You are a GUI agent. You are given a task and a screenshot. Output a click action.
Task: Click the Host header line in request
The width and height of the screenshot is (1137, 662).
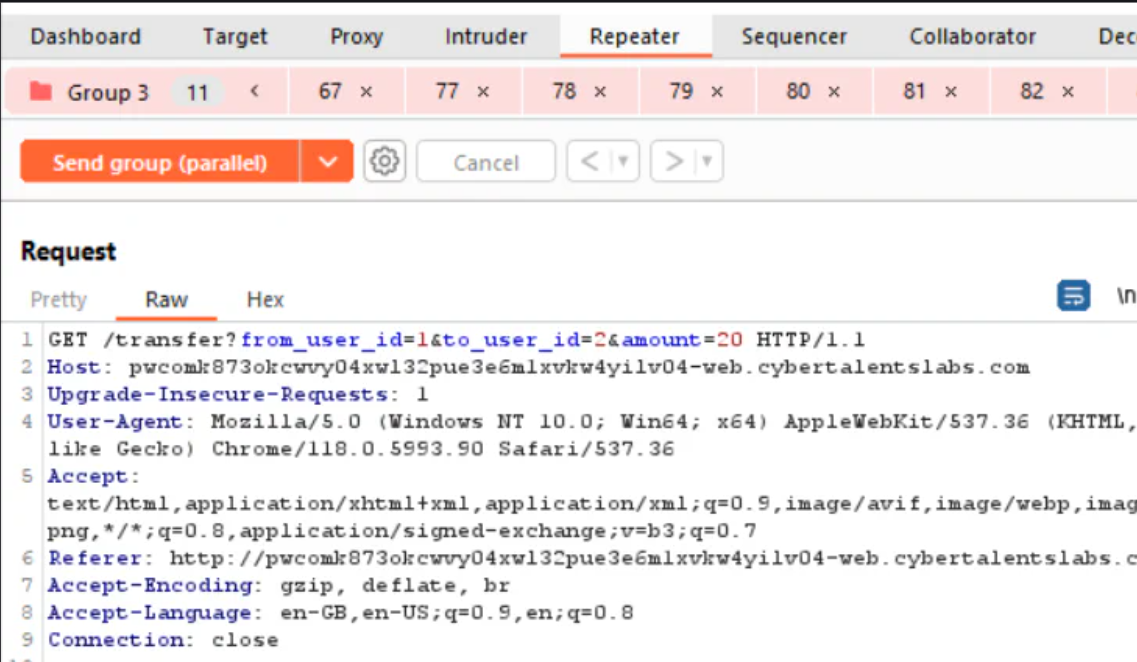pyautogui.click(x=538, y=367)
